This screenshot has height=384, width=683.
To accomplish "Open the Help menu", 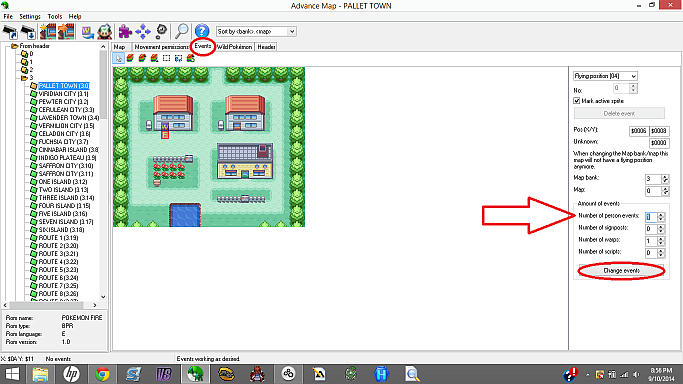I will tap(75, 16).
